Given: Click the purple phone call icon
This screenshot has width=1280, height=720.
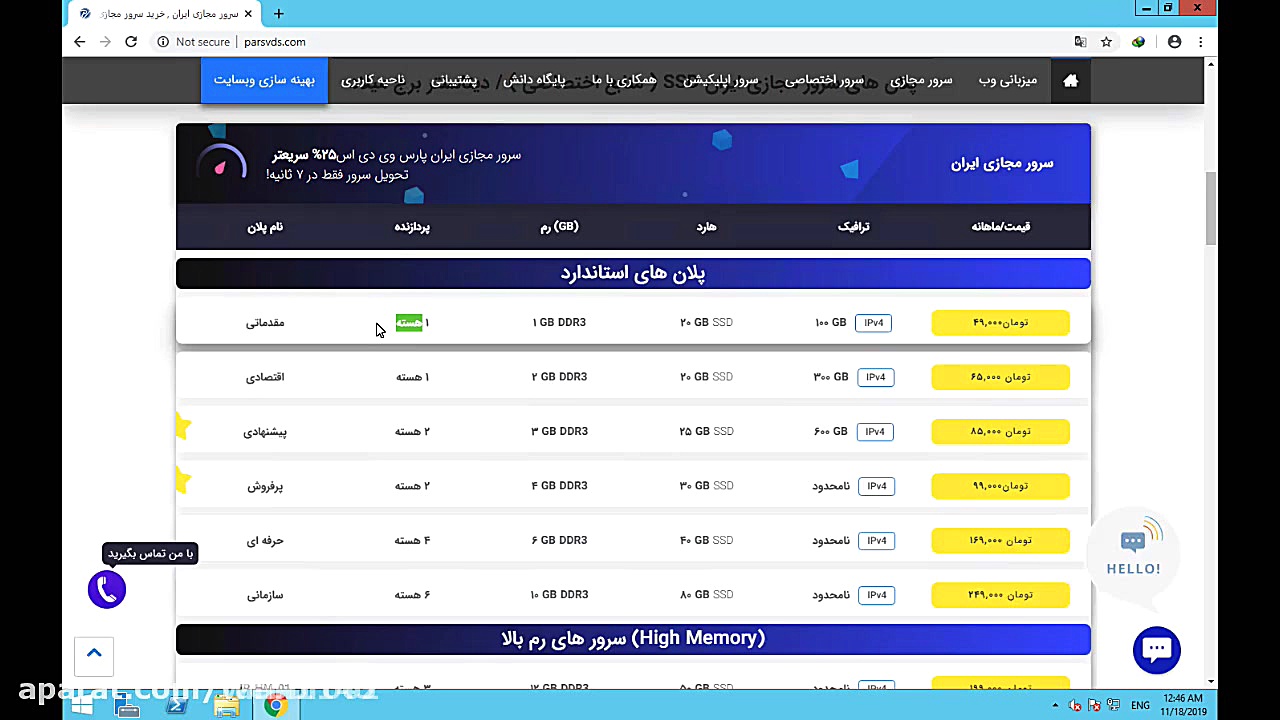Looking at the screenshot, I should (106, 589).
